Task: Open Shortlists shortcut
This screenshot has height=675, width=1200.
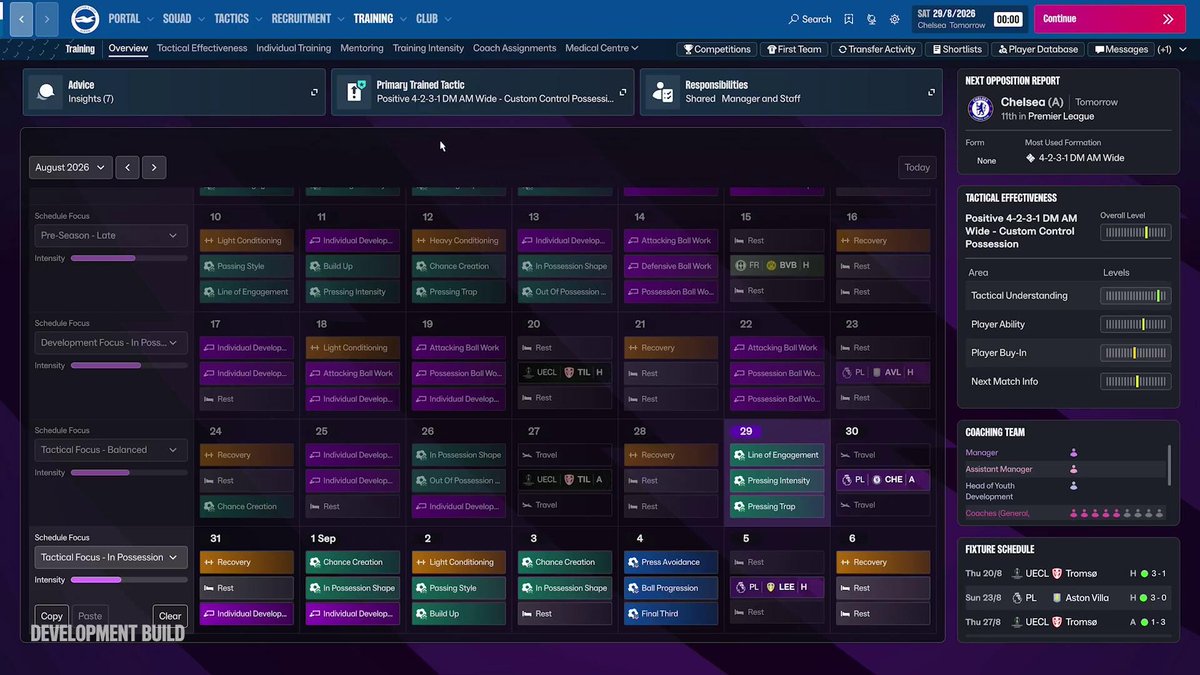Action: (957, 49)
